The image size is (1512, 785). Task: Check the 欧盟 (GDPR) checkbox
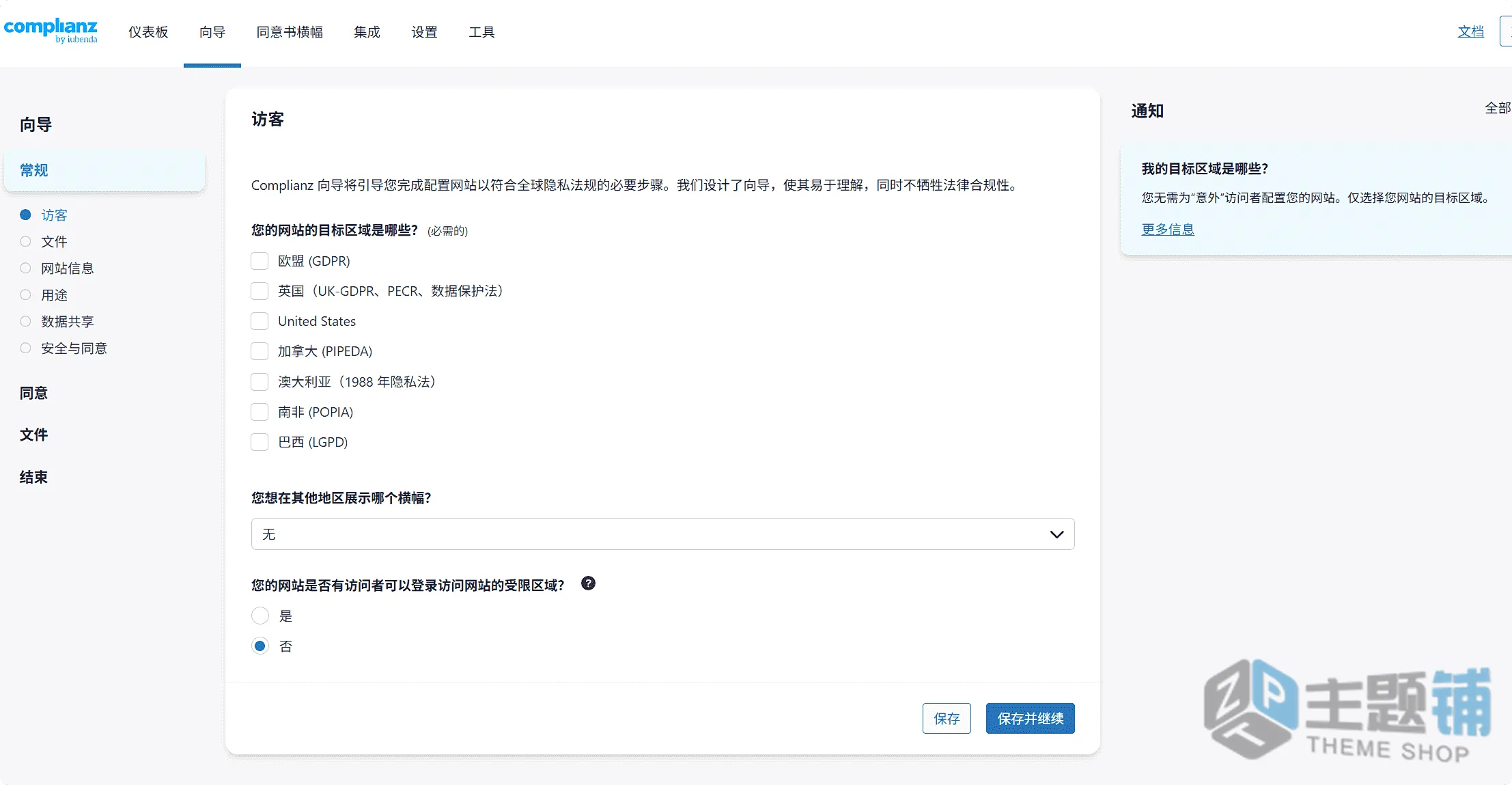260,261
